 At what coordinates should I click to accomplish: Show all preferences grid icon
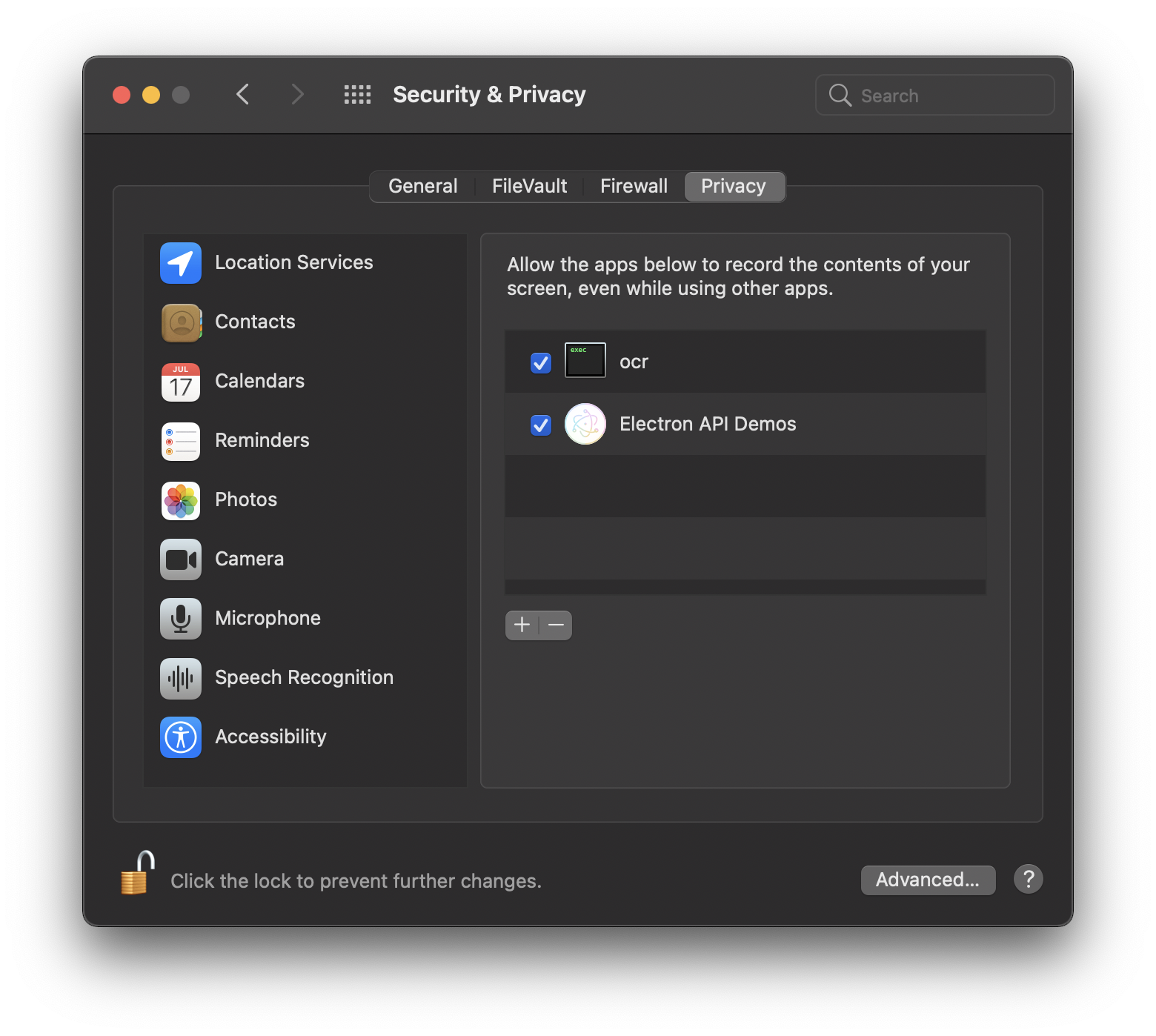click(x=357, y=94)
